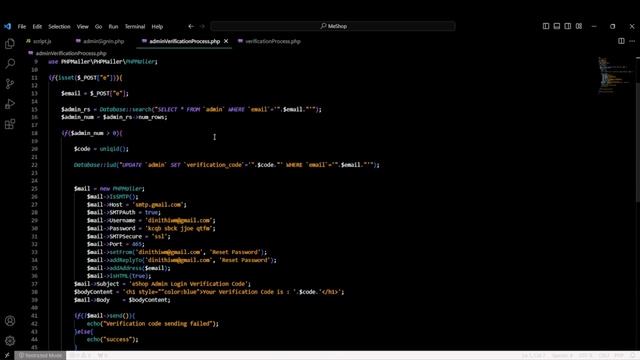Screen dimensions: 640x360
Task: Click the '$mail->Subject' line
Action: click(162, 284)
